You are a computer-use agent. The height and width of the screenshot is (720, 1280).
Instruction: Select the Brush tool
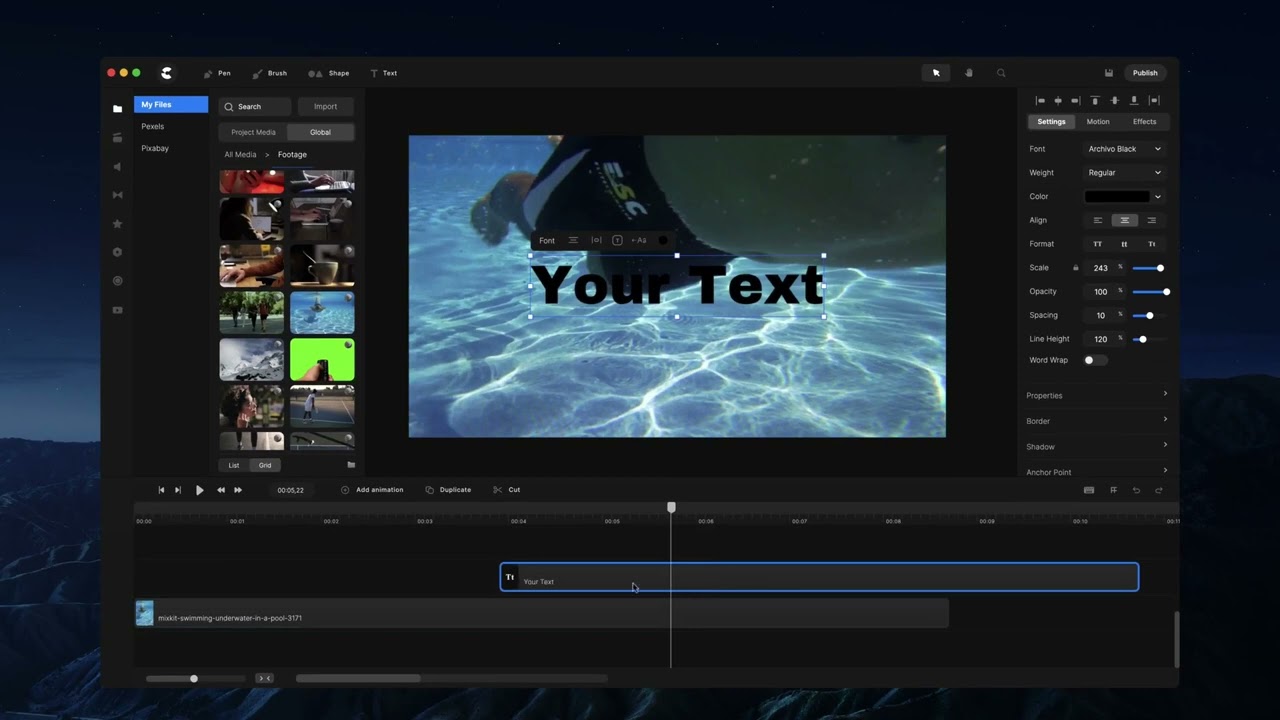click(x=270, y=73)
